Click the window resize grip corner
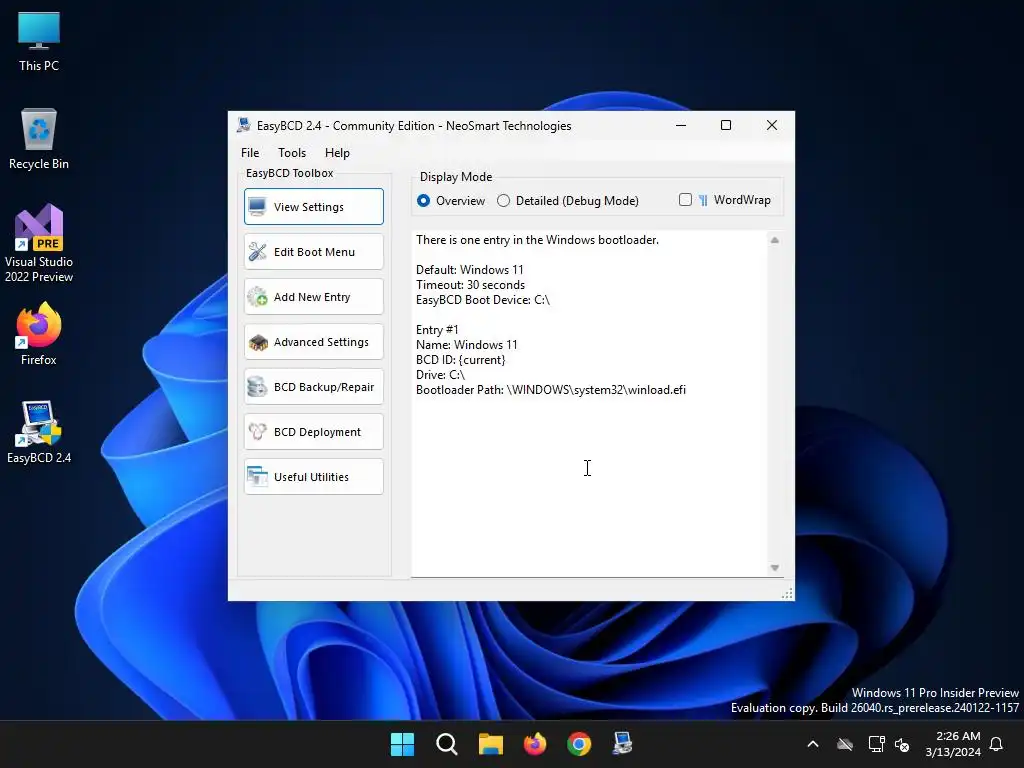1024x768 pixels. click(787, 593)
